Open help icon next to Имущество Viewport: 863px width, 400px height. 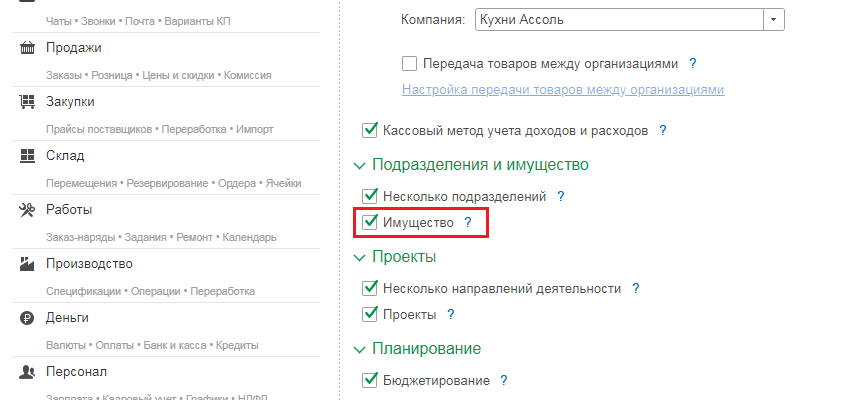[467, 223]
